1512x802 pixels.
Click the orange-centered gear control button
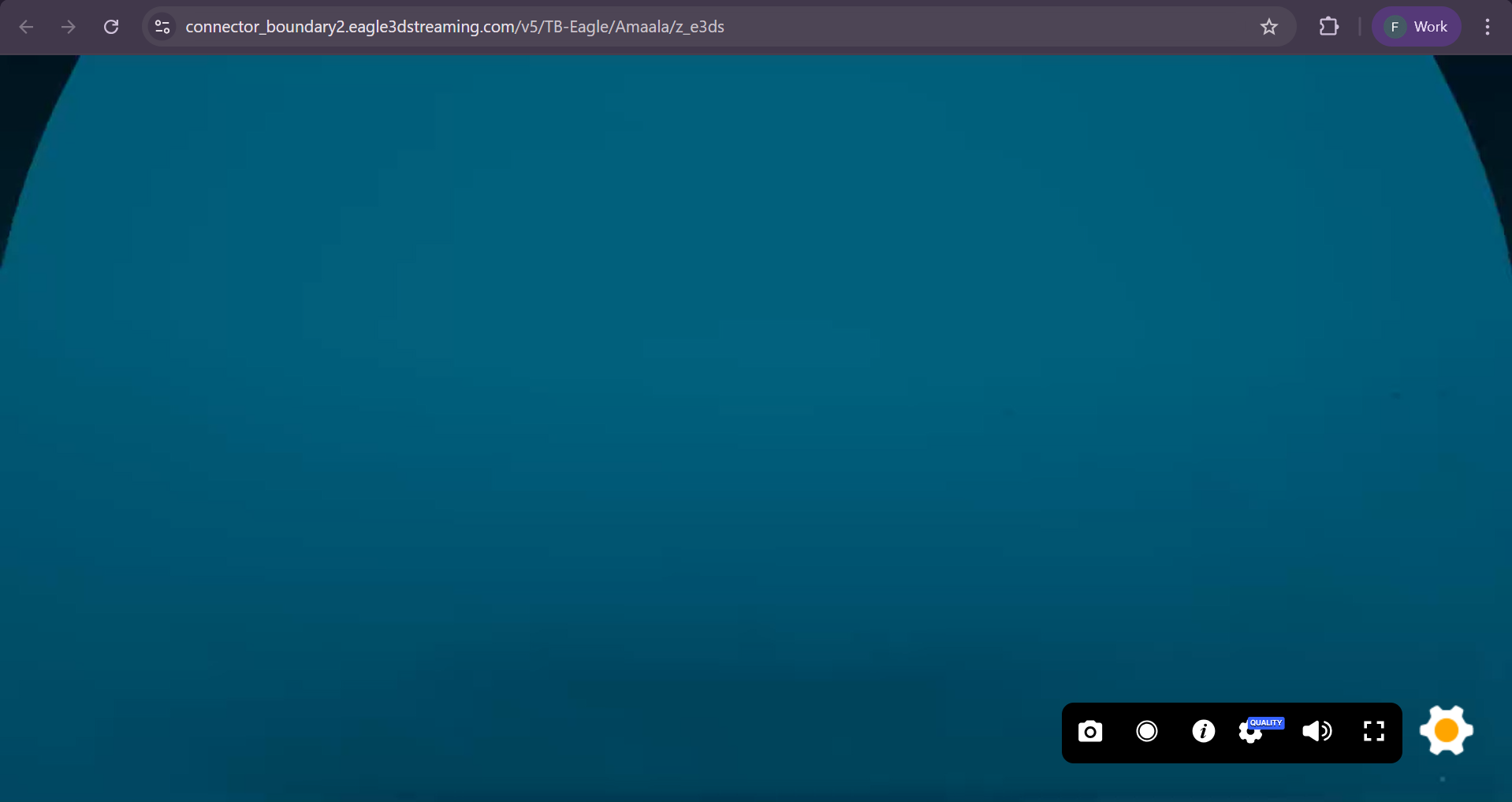point(1447,730)
